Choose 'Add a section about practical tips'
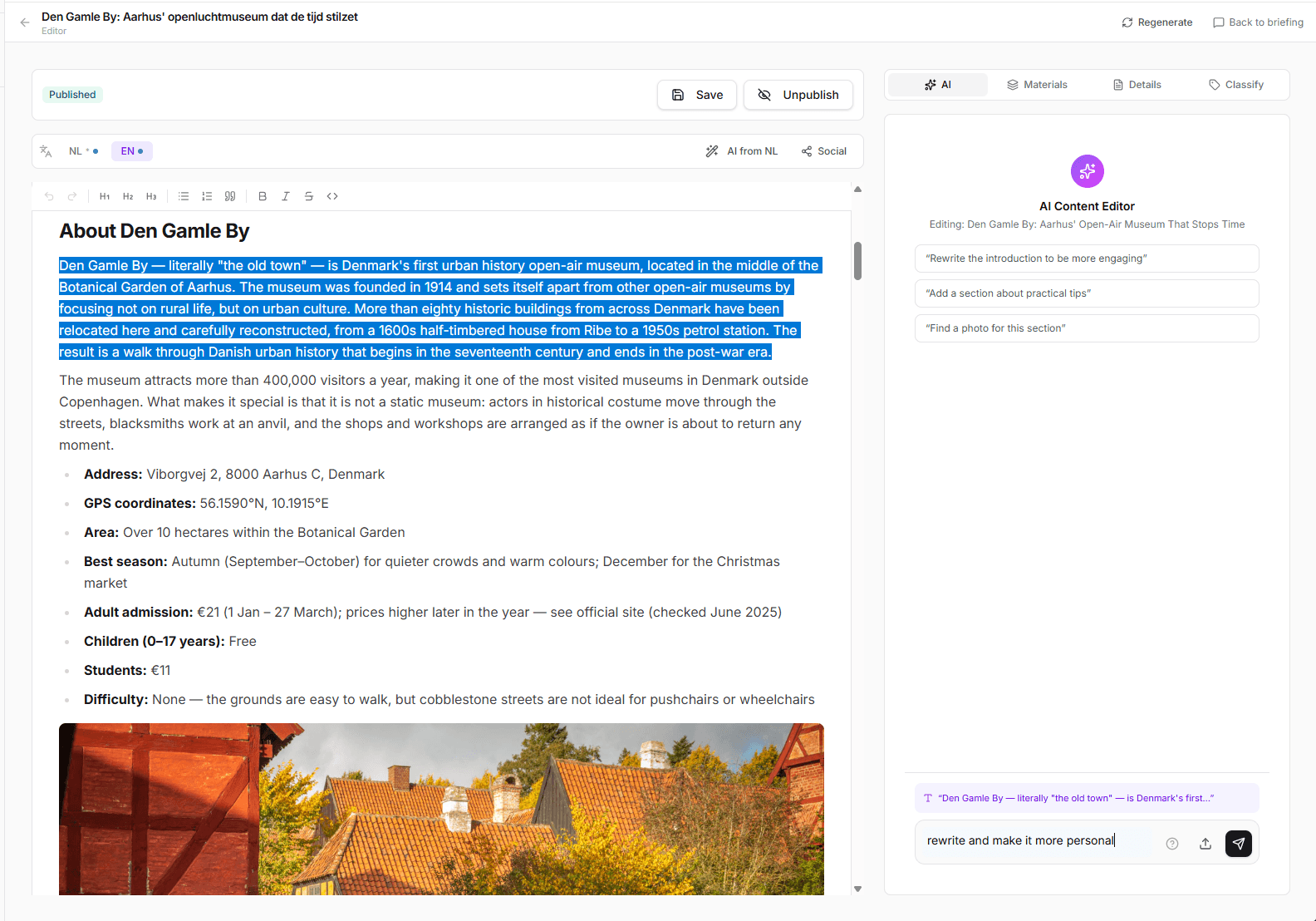This screenshot has height=921, width=1316. pyautogui.click(x=1087, y=293)
